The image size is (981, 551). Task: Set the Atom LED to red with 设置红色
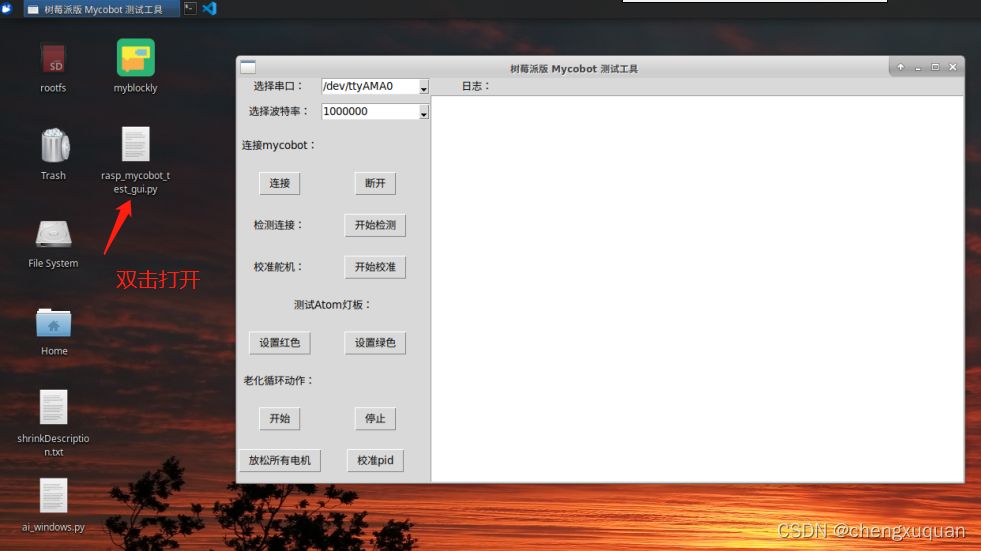(x=280, y=343)
